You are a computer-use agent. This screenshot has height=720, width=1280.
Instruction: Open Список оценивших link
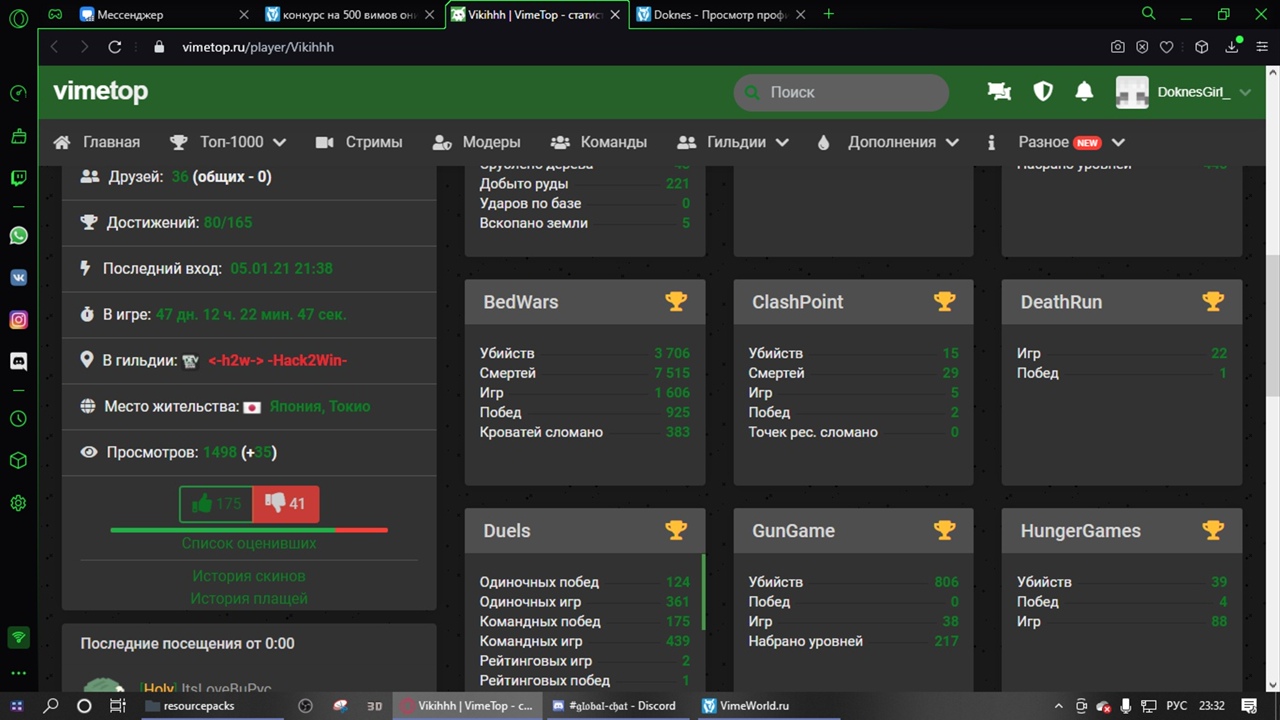pos(249,543)
